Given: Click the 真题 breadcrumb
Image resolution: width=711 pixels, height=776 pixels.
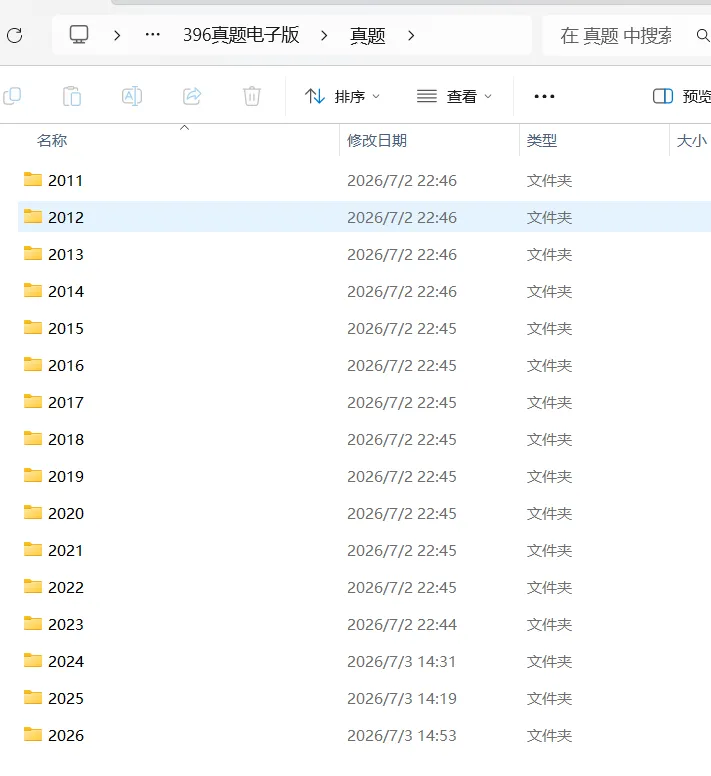Looking at the screenshot, I should [367, 36].
